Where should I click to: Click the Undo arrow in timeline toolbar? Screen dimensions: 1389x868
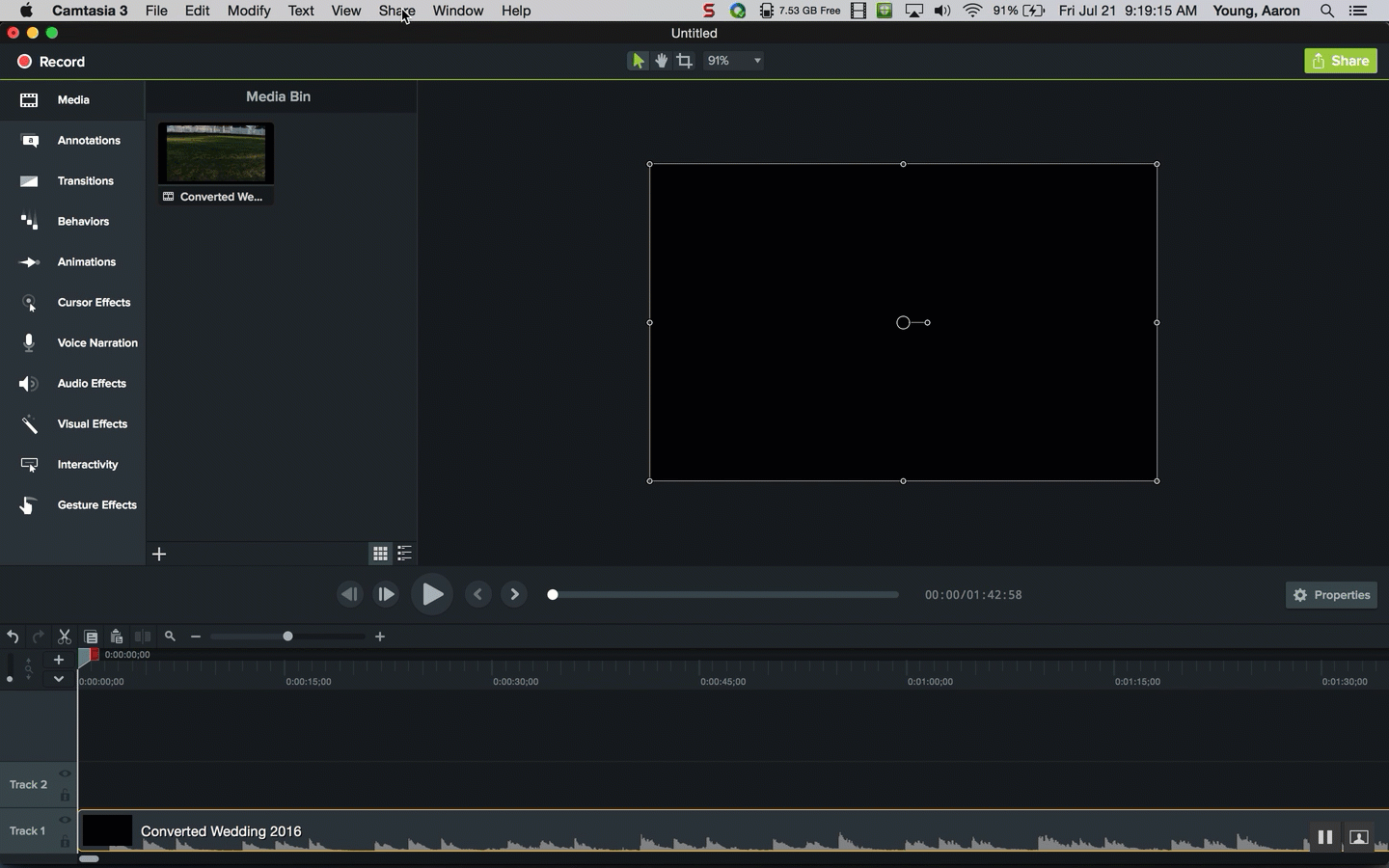point(13,637)
